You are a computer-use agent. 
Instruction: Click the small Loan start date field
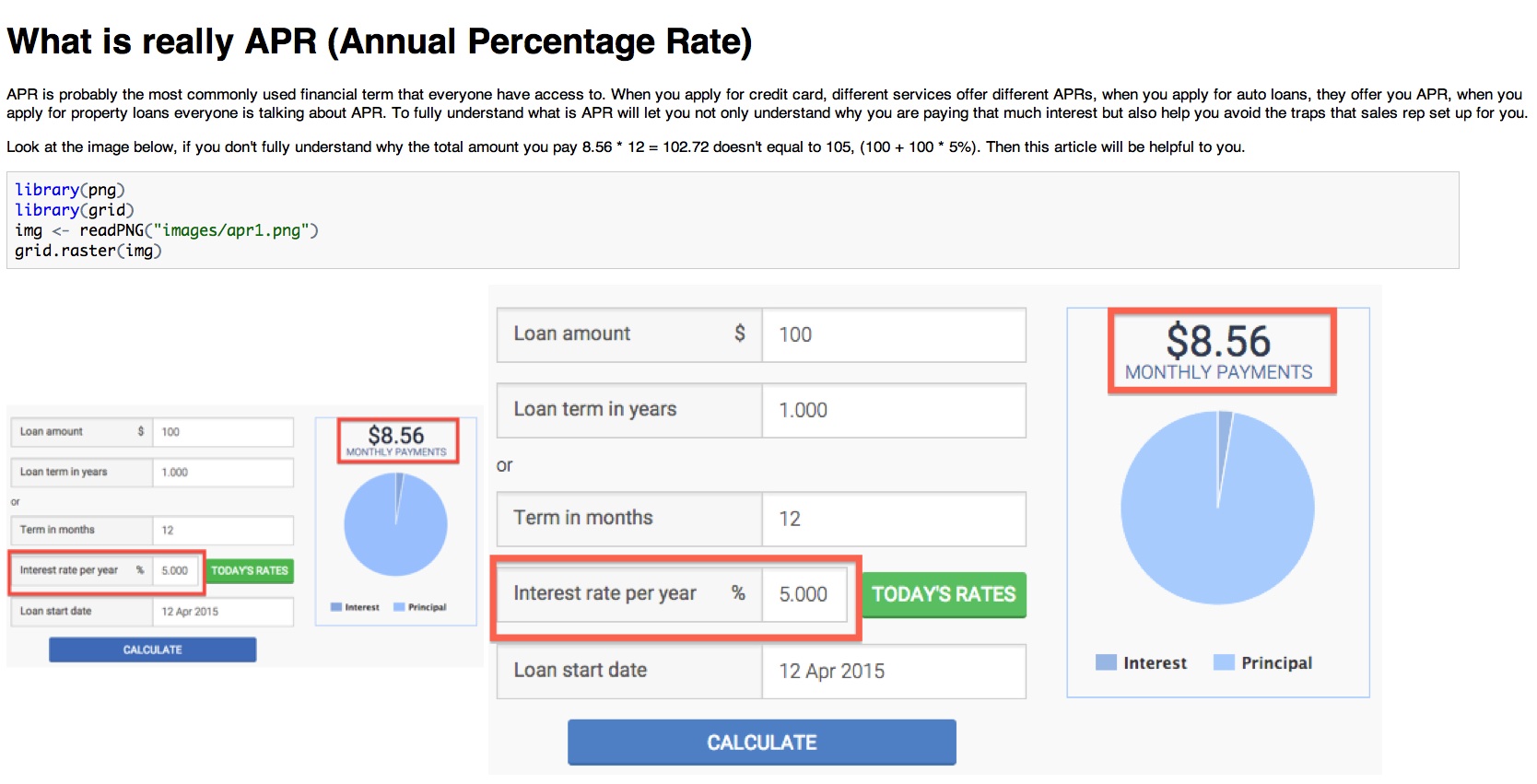tap(222, 612)
